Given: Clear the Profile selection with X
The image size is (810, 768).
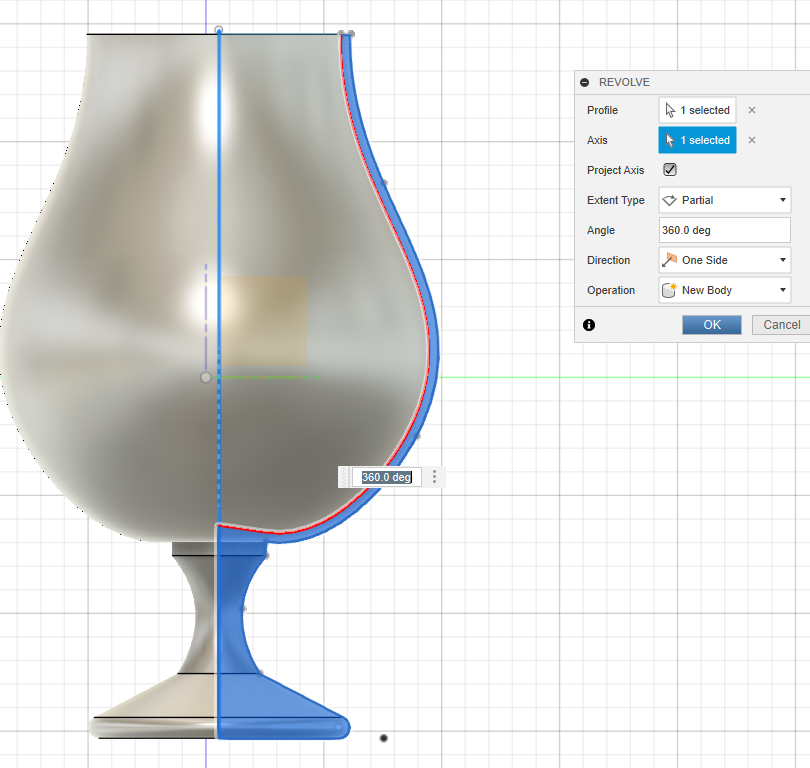Looking at the screenshot, I should tap(752, 110).
